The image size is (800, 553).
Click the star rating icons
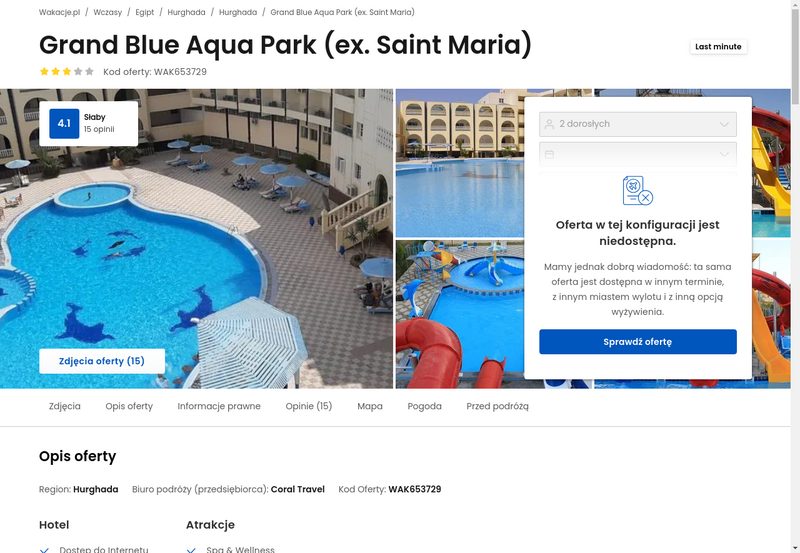click(x=67, y=71)
